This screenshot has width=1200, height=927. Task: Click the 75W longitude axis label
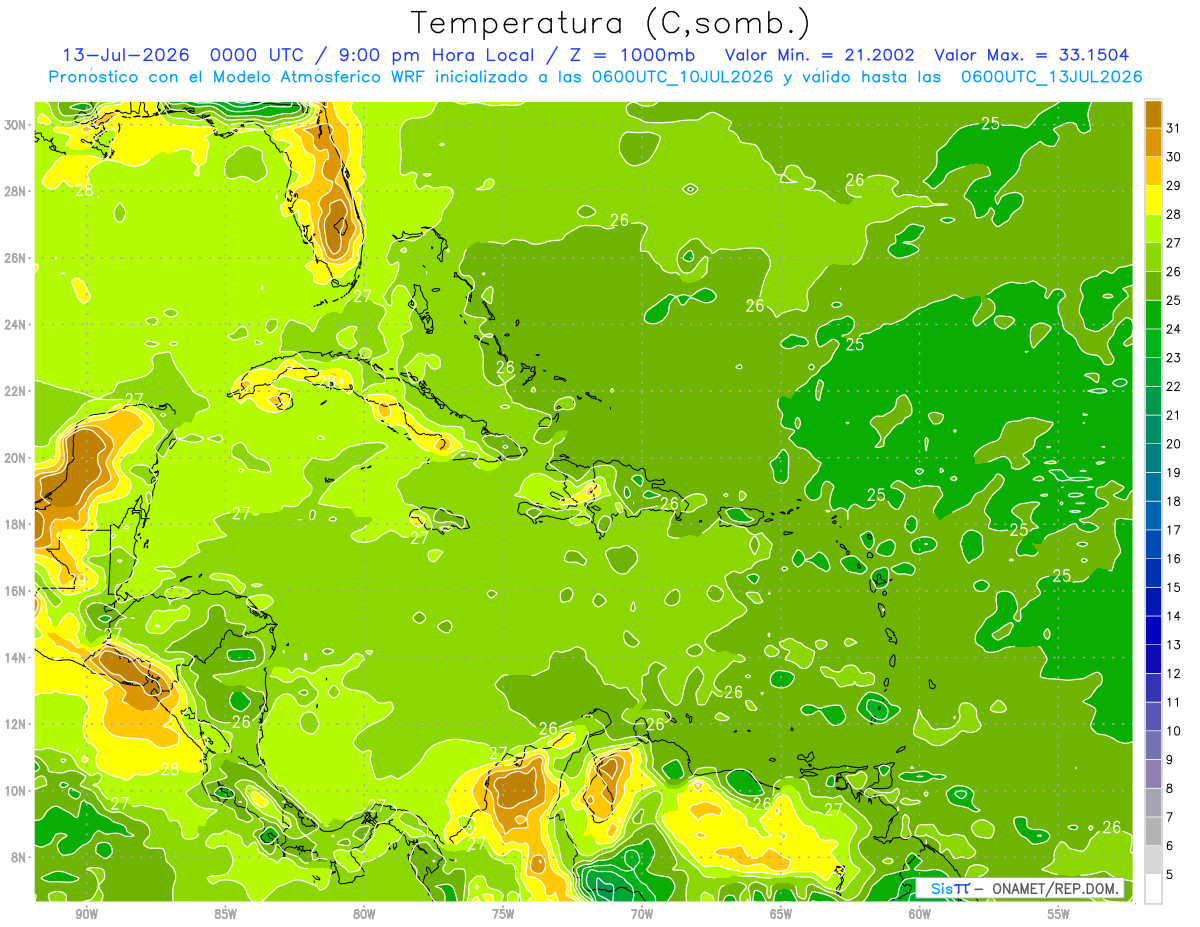coord(503,914)
